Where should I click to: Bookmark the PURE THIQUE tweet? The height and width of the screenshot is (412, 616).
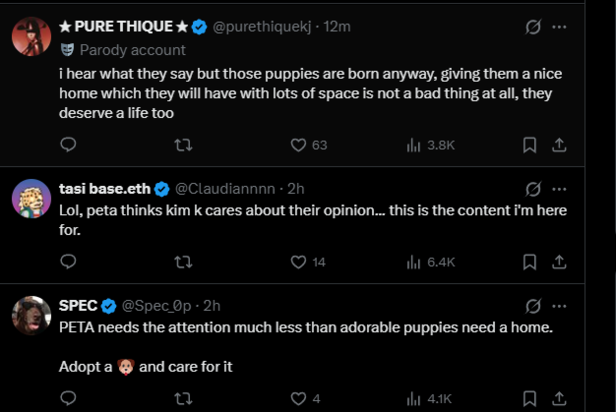click(530, 145)
